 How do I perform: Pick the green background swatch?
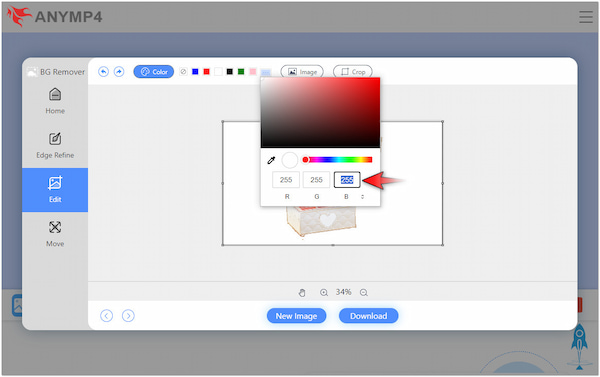tap(241, 72)
